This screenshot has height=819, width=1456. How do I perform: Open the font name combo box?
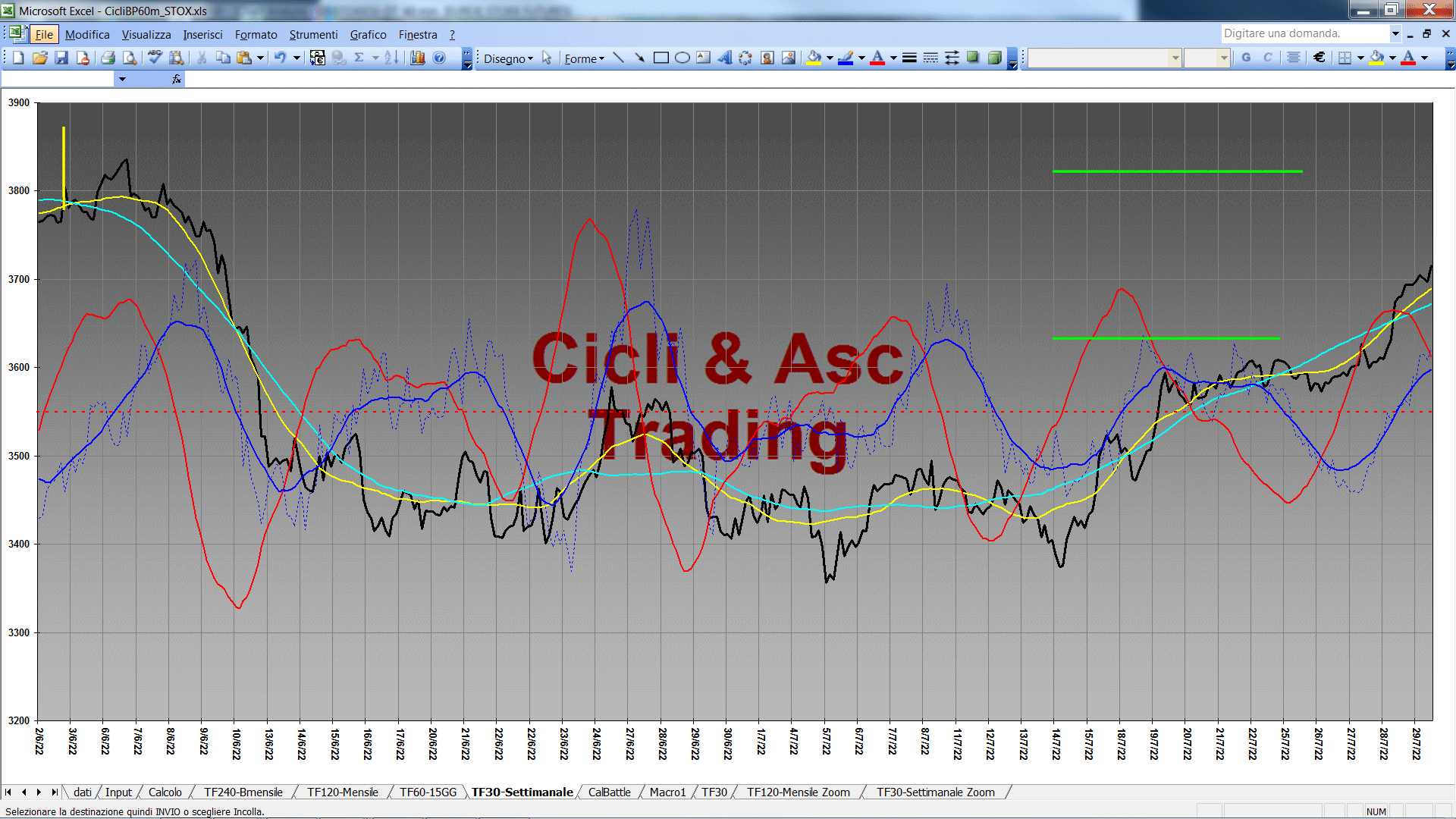tap(1105, 58)
